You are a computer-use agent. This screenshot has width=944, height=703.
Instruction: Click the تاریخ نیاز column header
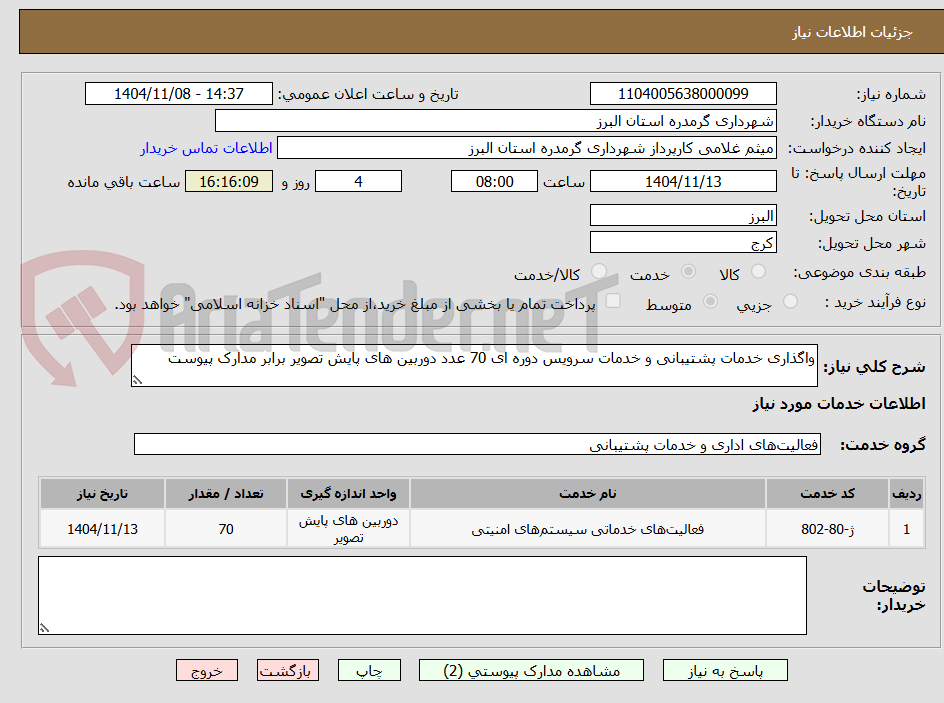tap(102, 494)
